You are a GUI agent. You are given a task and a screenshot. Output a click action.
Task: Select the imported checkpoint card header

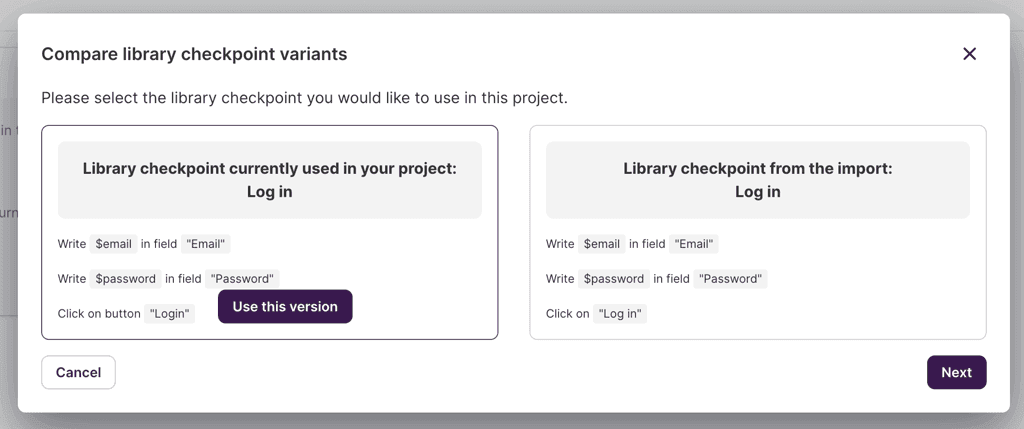coord(757,180)
